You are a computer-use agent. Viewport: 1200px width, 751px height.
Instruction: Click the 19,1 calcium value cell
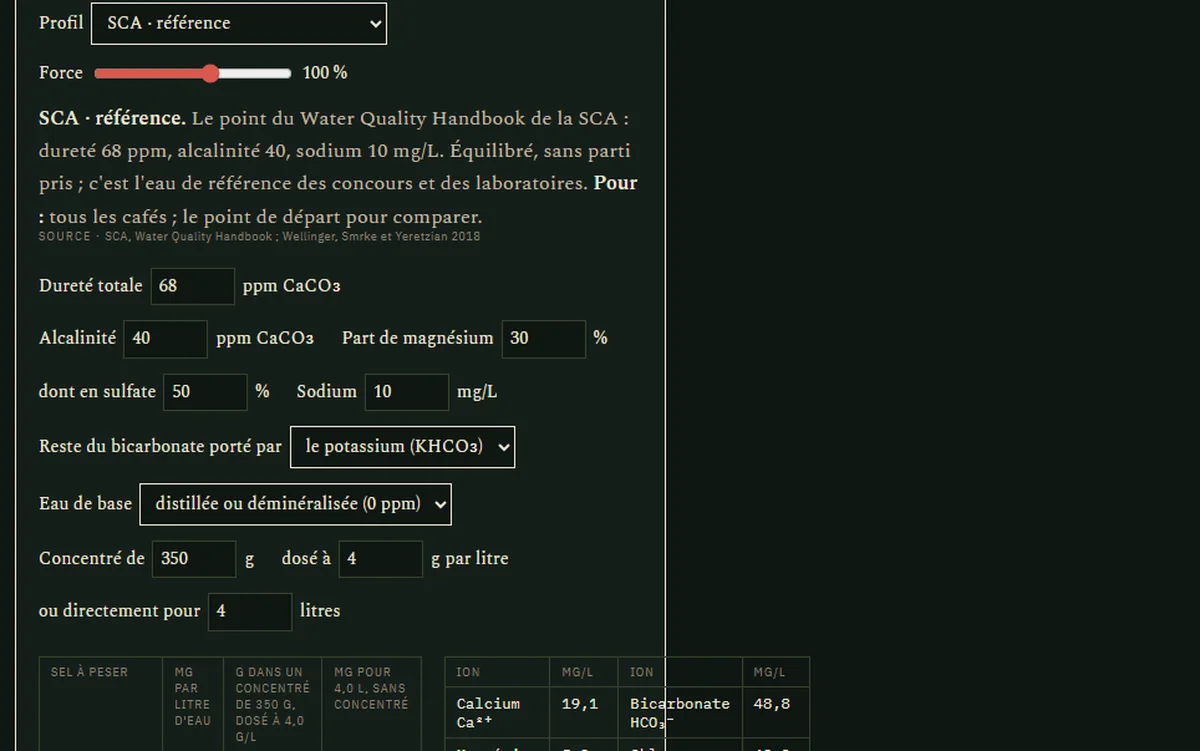[584, 713]
